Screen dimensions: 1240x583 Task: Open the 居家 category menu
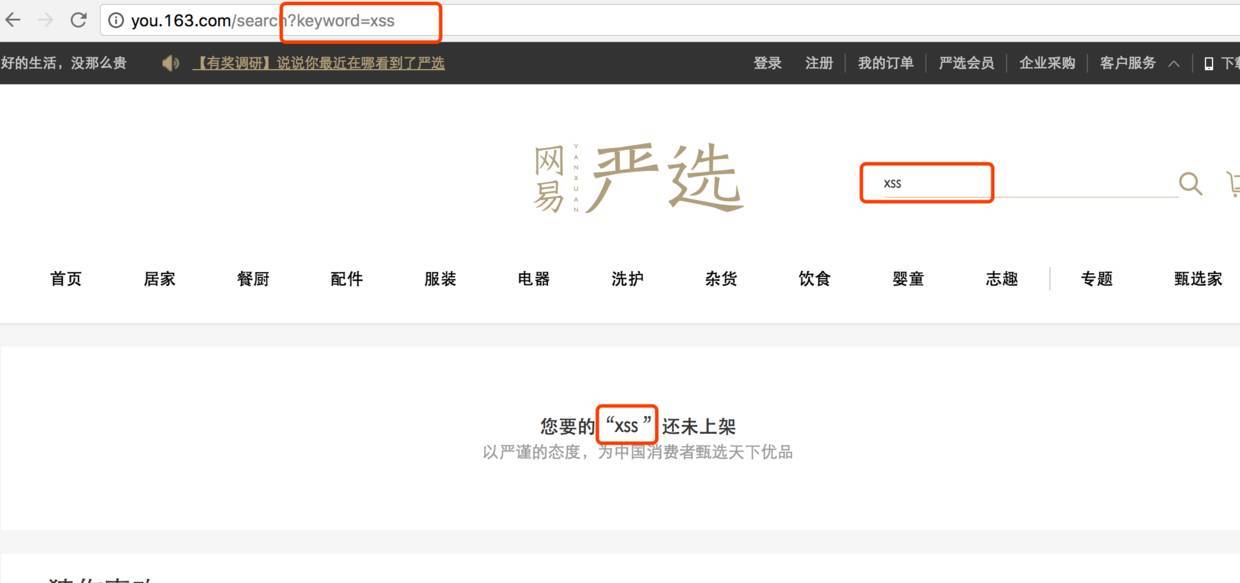160,279
